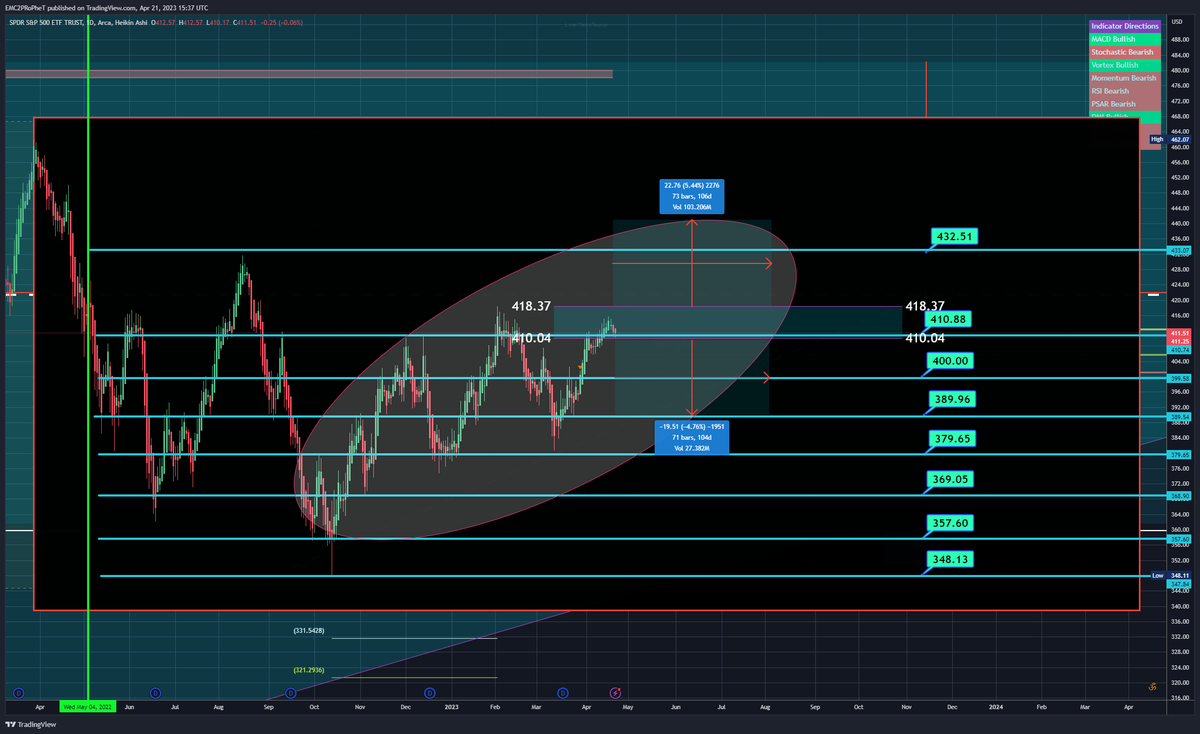Click the 2023 label on the time axis
The height and width of the screenshot is (734, 1200).
(x=452, y=706)
